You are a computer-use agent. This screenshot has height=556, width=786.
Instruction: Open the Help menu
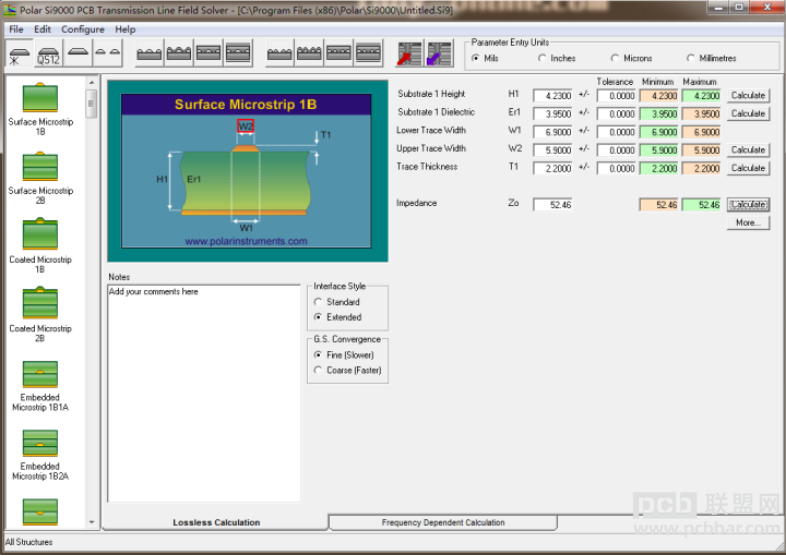[125, 29]
